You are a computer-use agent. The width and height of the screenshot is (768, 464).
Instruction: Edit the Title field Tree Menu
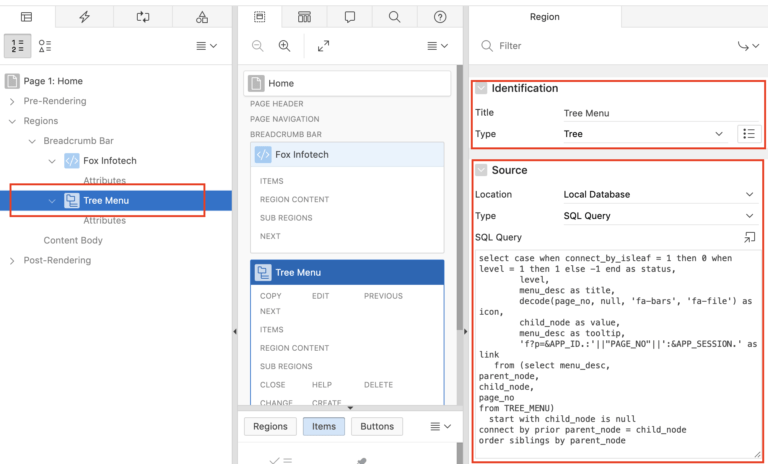click(661, 113)
